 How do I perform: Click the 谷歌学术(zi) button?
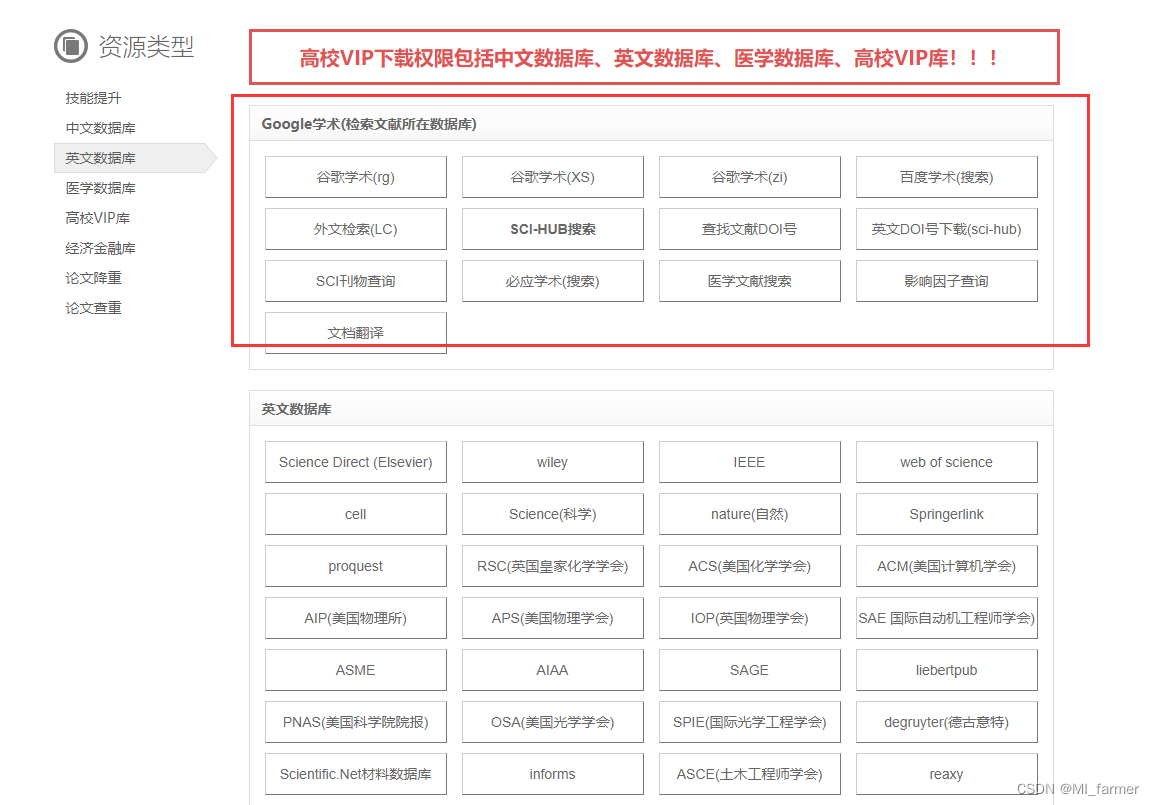pyautogui.click(x=749, y=177)
